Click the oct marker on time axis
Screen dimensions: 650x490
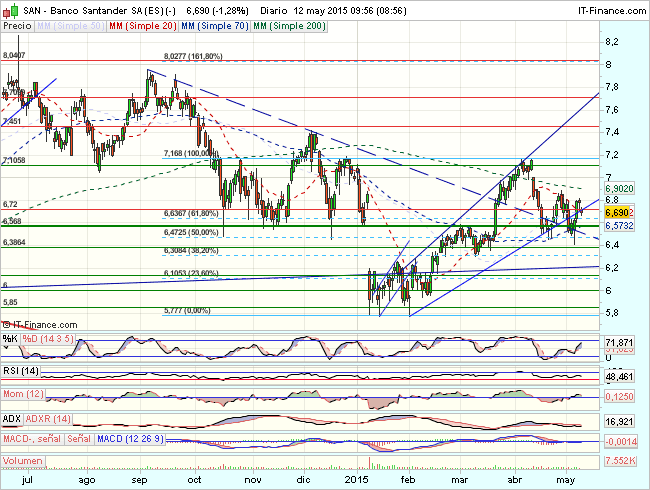click(x=194, y=480)
